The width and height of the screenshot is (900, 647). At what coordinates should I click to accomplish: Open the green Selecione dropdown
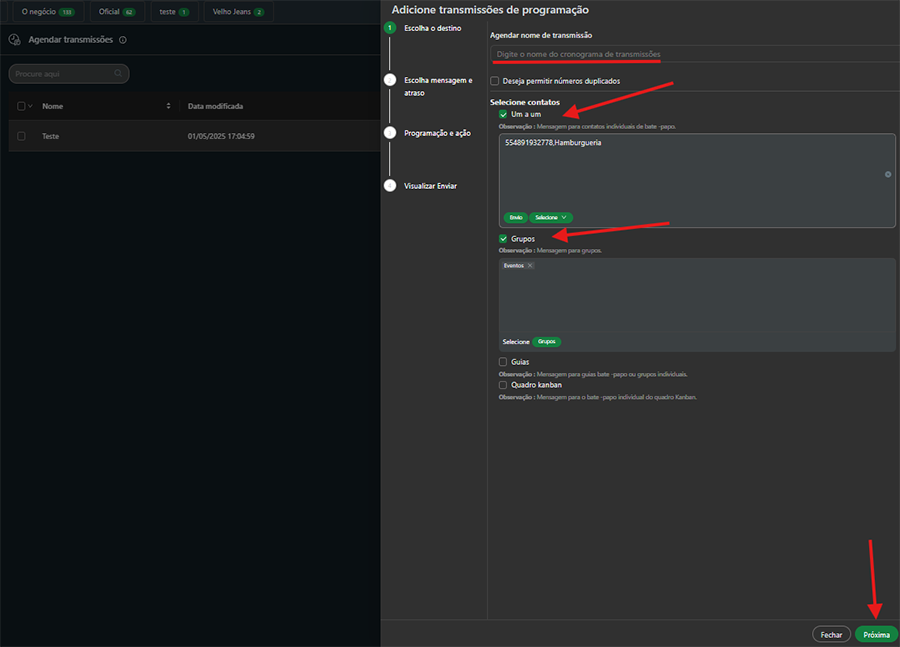pos(551,217)
